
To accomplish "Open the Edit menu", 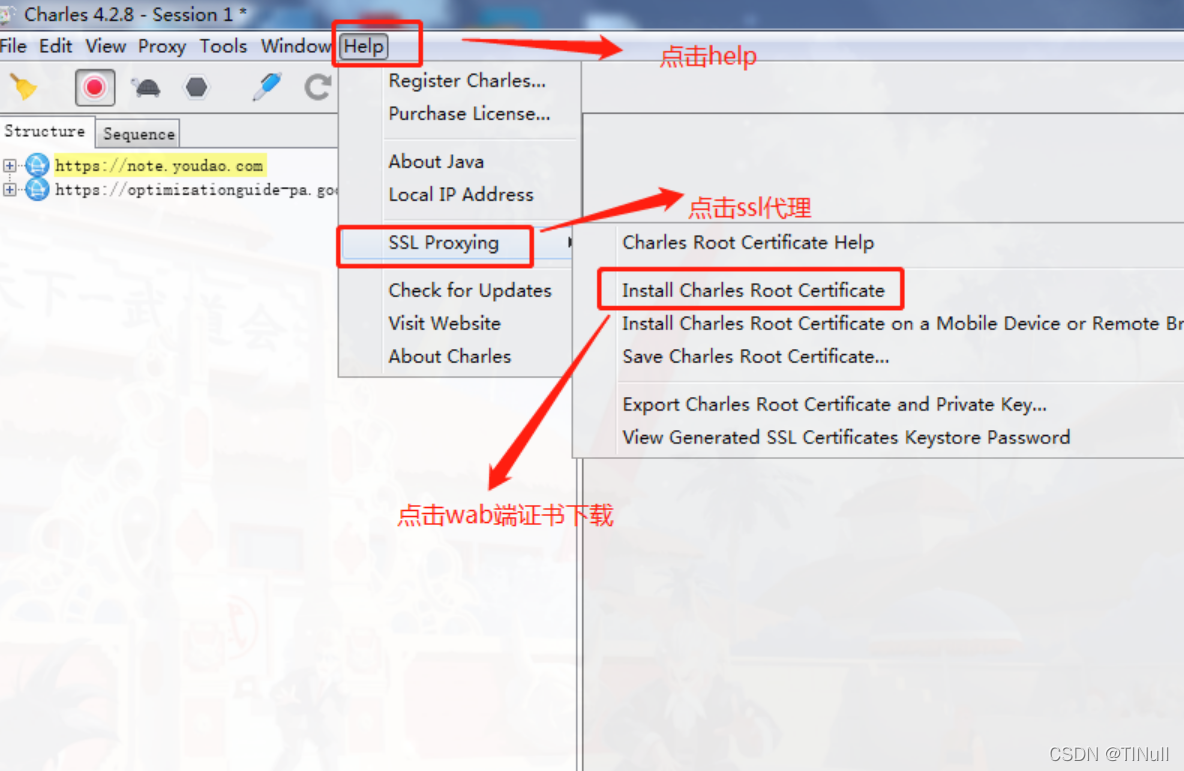I will (x=55, y=46).
